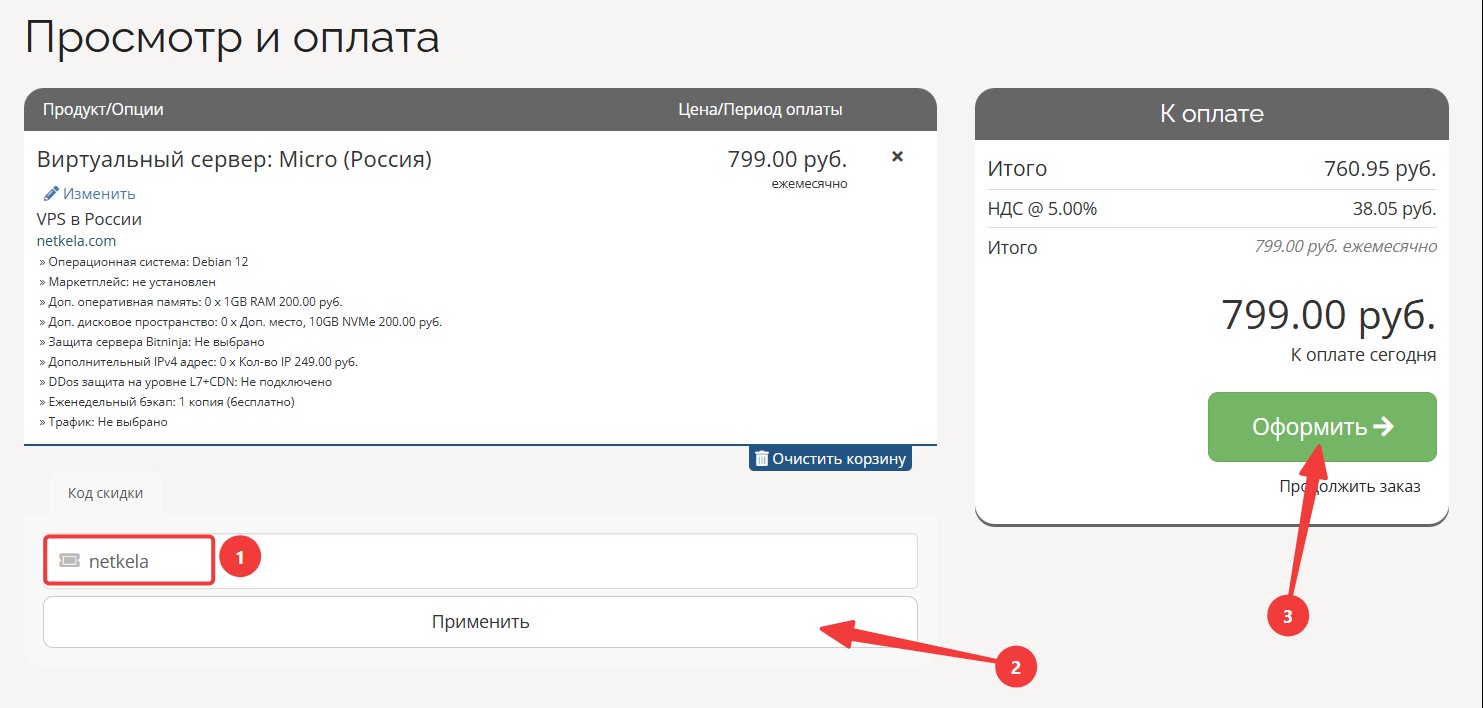Click Продолжить заказ below the checkout button

(1350, 486)
